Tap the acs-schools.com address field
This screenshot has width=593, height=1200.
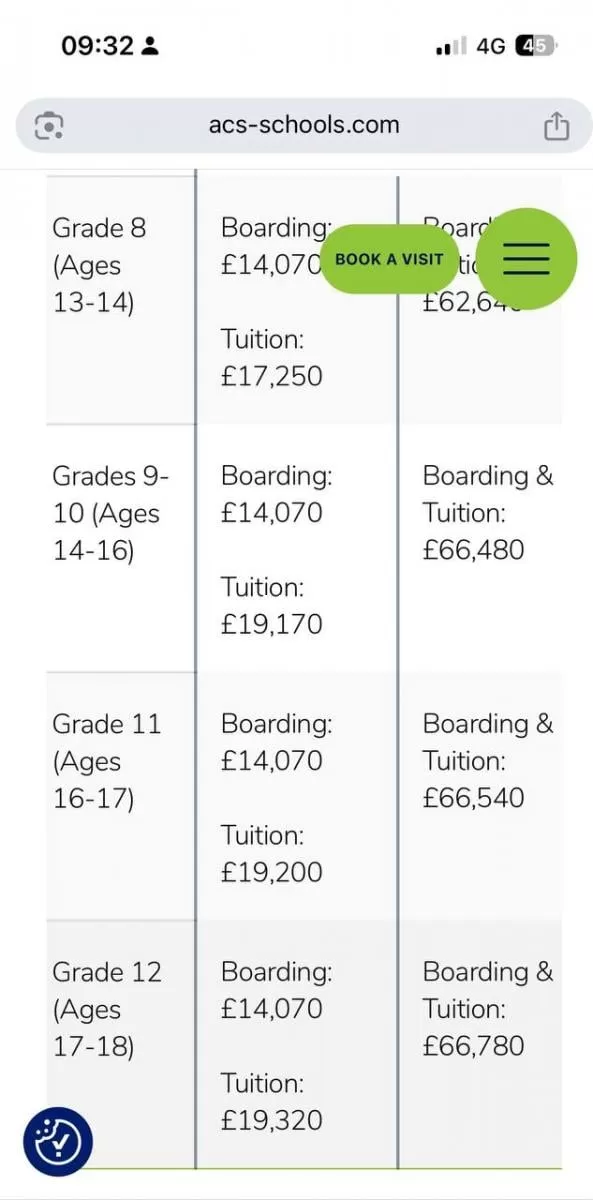pos(304,126)
